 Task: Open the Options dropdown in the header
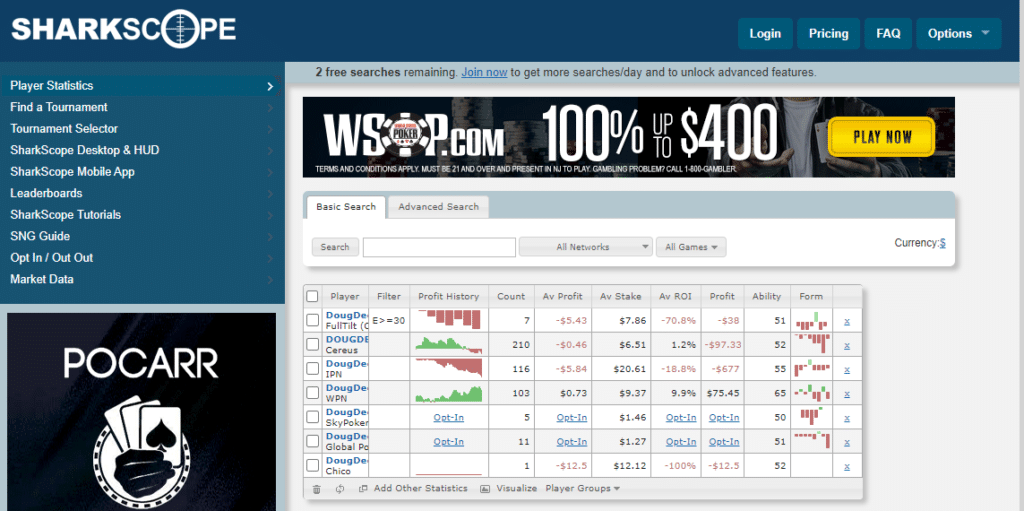pyautogui.click(x=959, y=33)
